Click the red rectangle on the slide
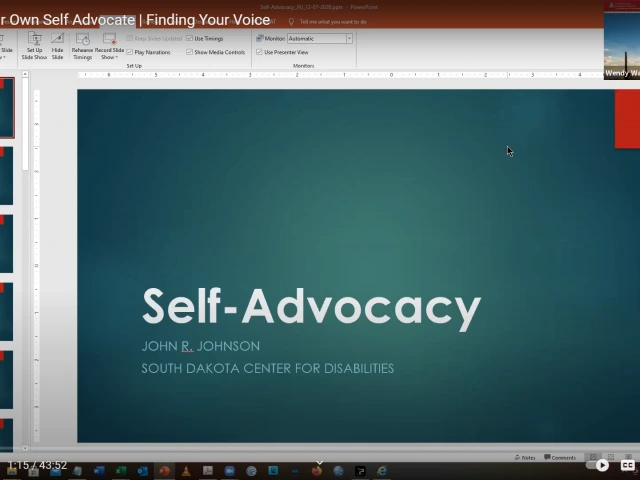The image size is (640, 480). 627,119
